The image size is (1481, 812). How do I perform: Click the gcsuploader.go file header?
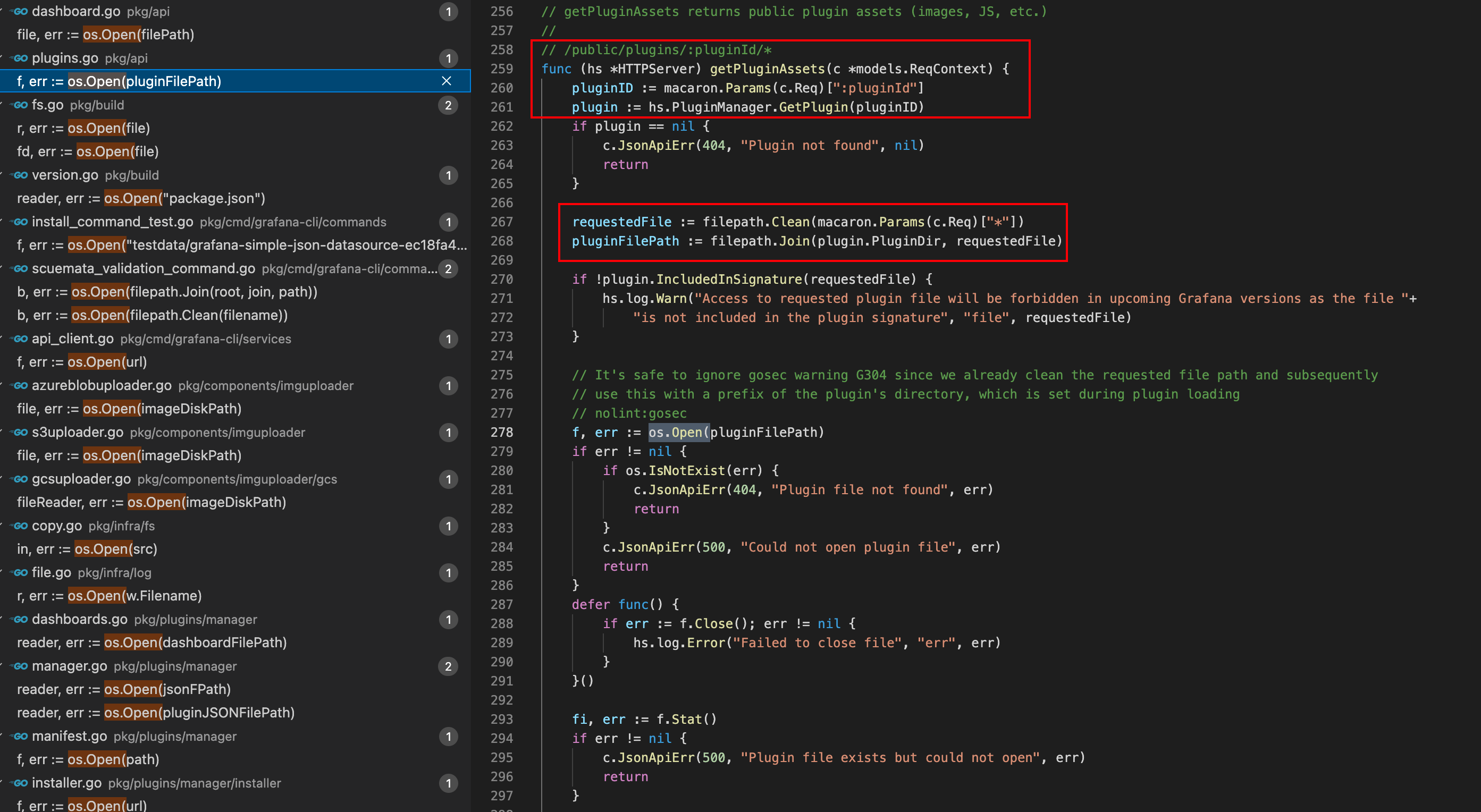click(x=81, y=479)
